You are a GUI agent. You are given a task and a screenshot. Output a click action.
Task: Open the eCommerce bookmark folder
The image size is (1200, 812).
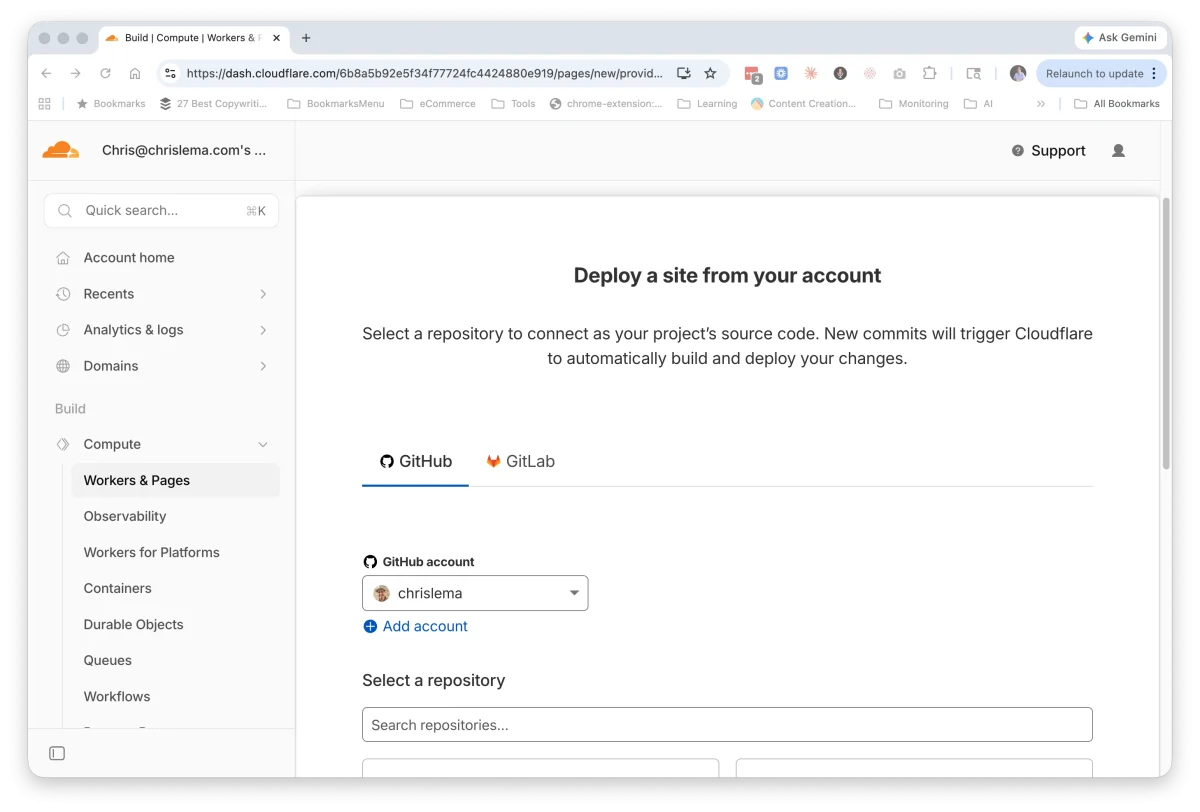pyautogui.click(x=438, y=103)
